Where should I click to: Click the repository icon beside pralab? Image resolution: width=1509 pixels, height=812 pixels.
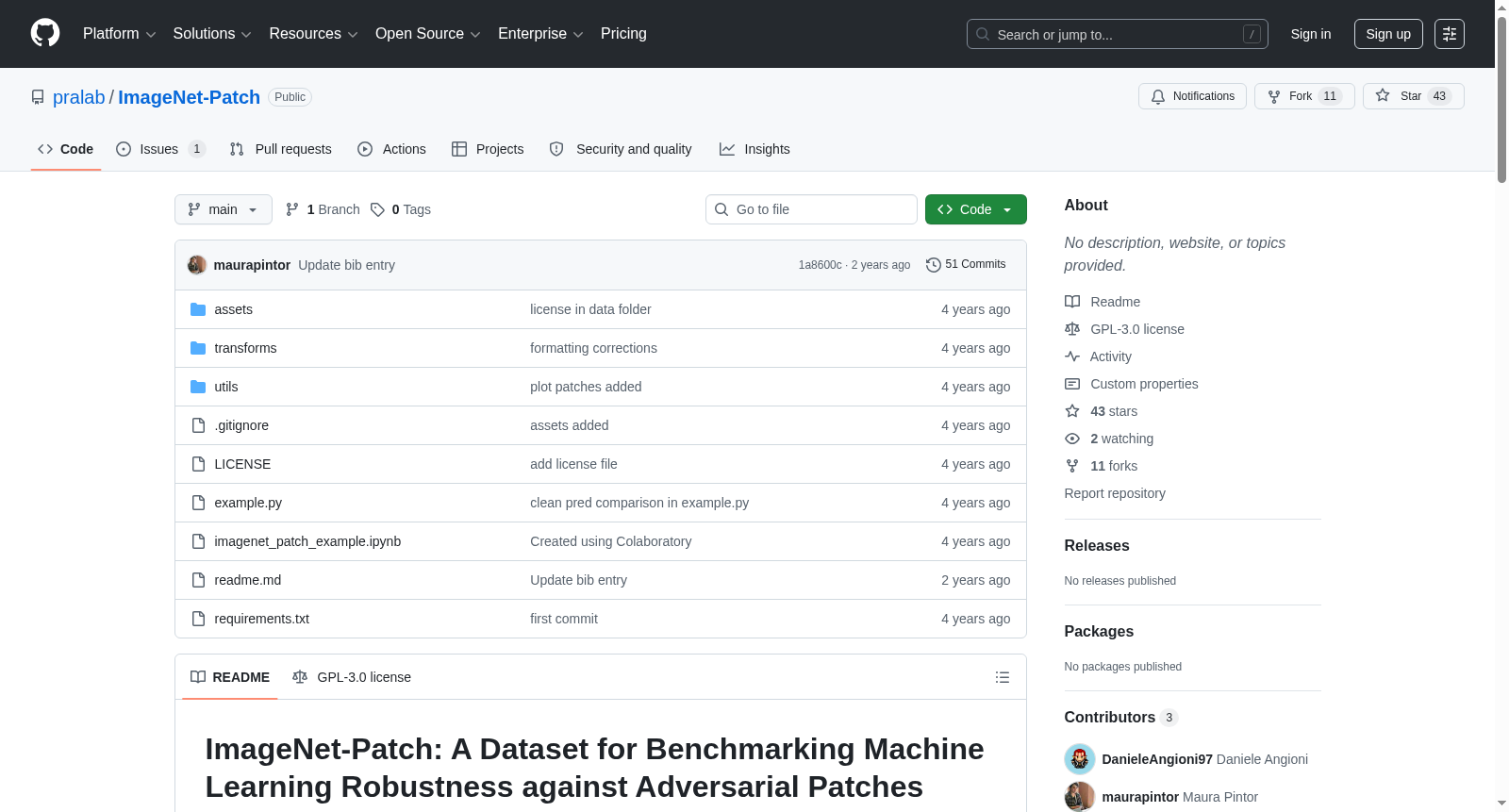38,97
